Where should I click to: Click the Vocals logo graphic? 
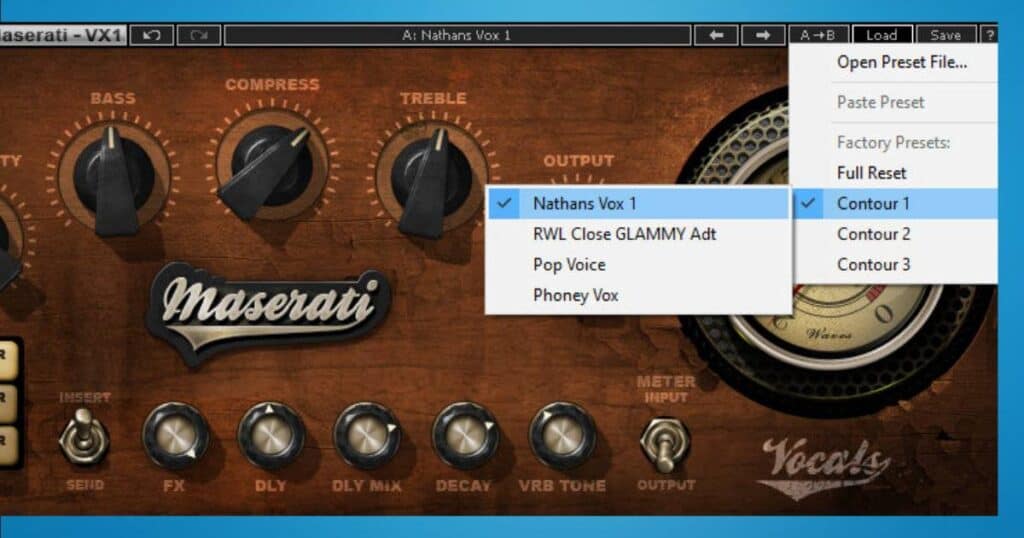click(825, 466)
